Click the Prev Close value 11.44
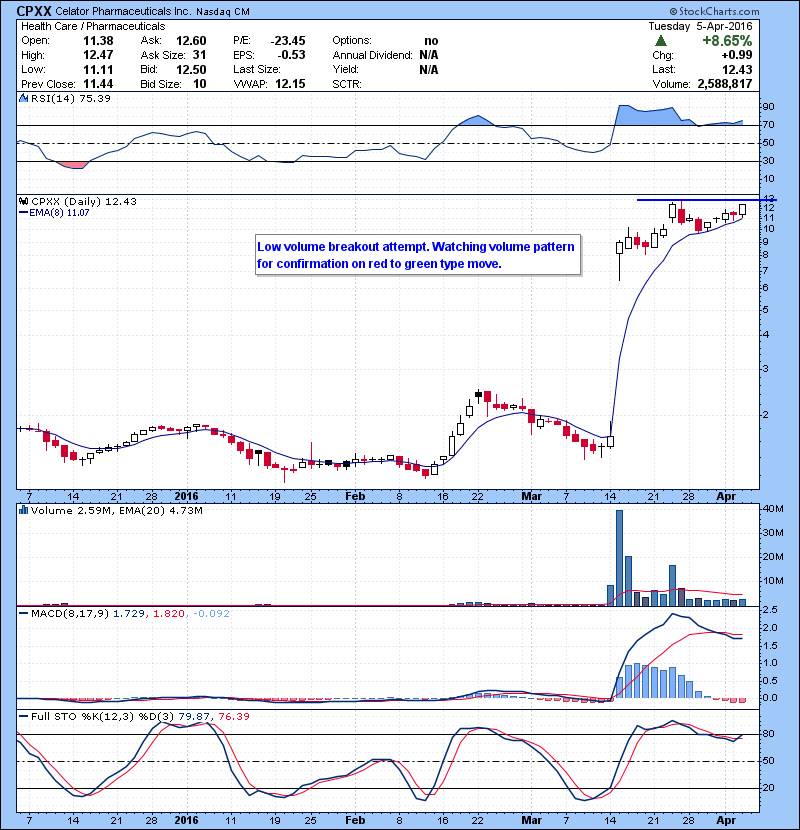This screenshot has width=800, height=830. (98, 84)
